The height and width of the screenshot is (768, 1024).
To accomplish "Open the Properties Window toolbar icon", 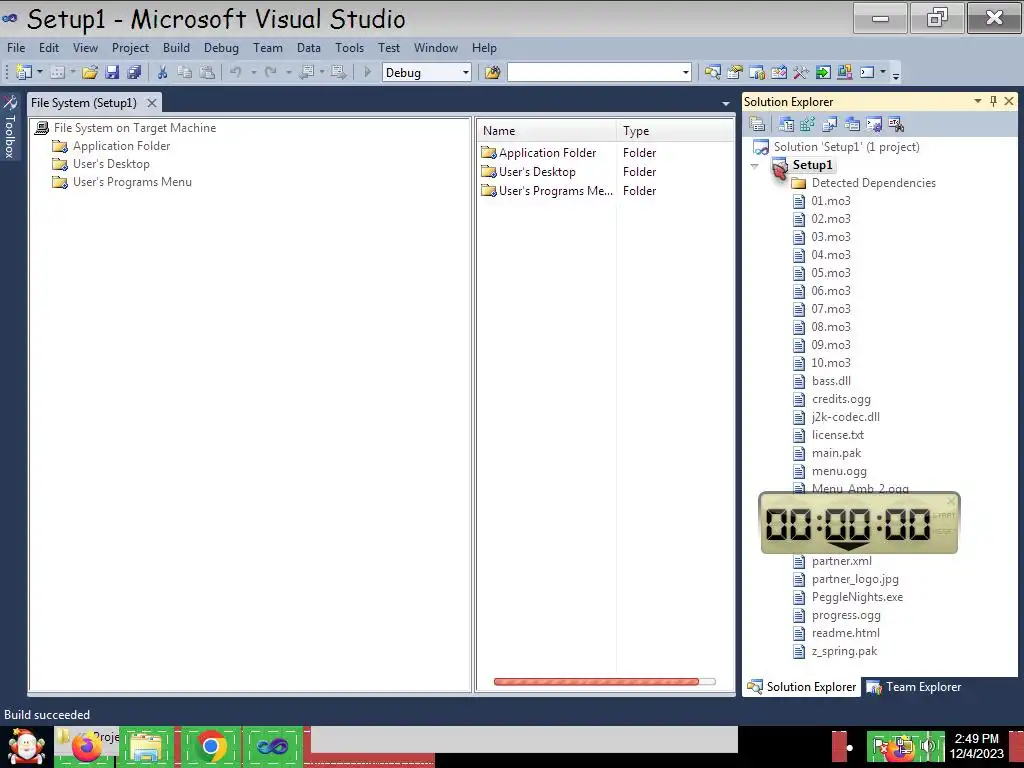I will click(x=735, y=72).
